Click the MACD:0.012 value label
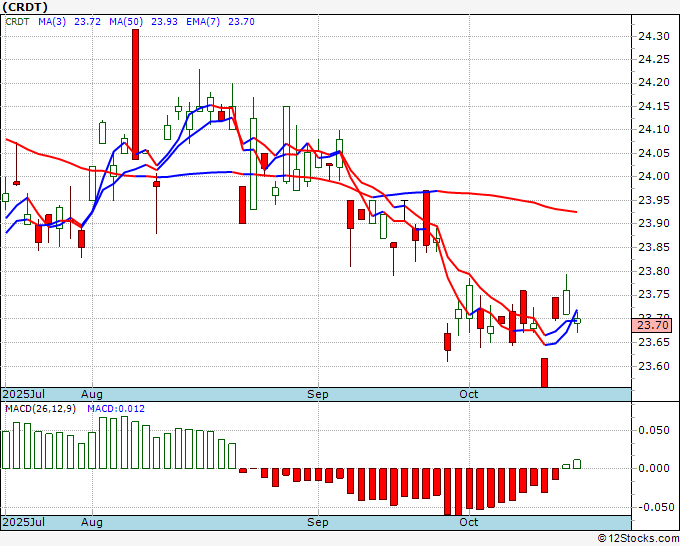Image resolution: width=680 pixels, height=546 pixels. click(116, 409)
